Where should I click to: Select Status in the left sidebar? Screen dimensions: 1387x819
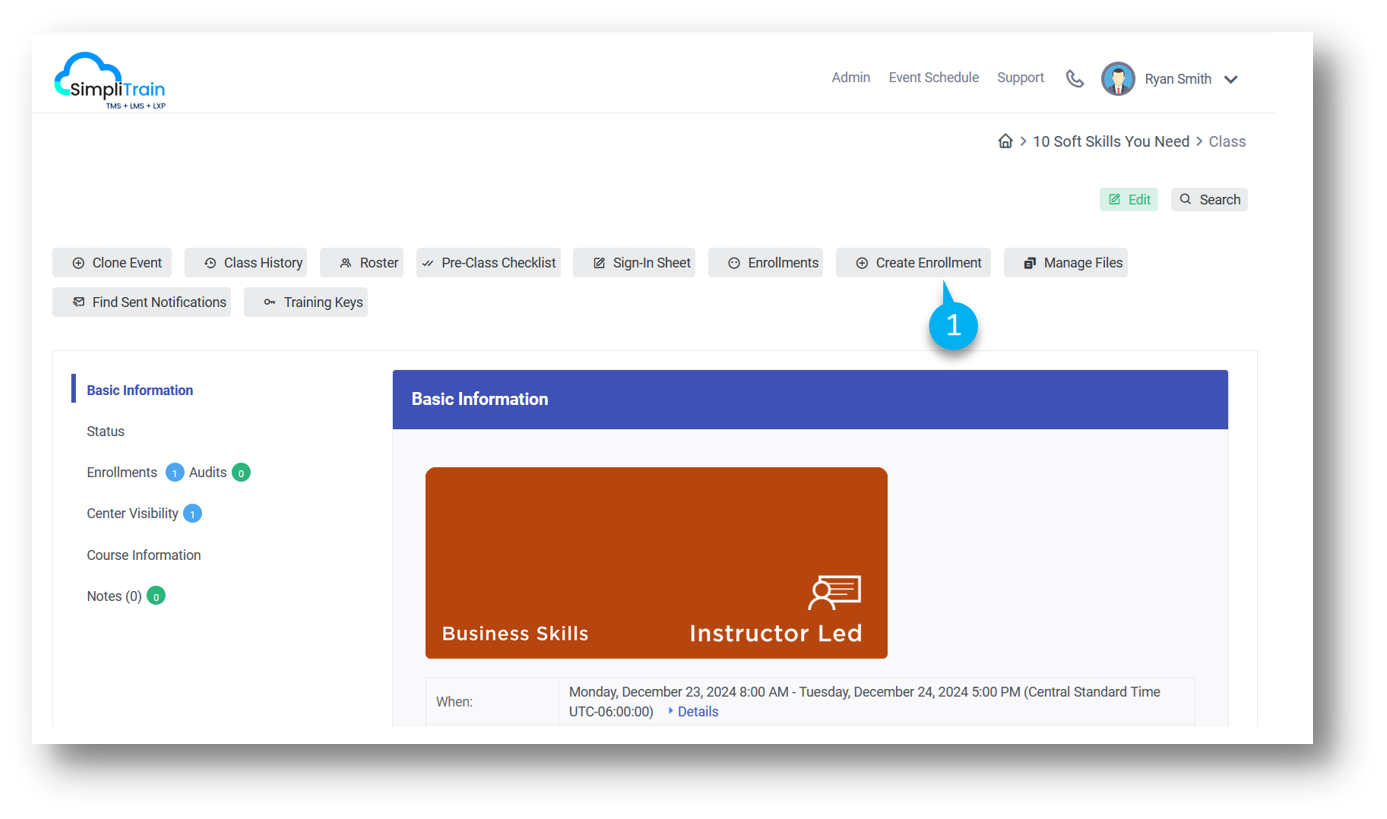(106, 432)
